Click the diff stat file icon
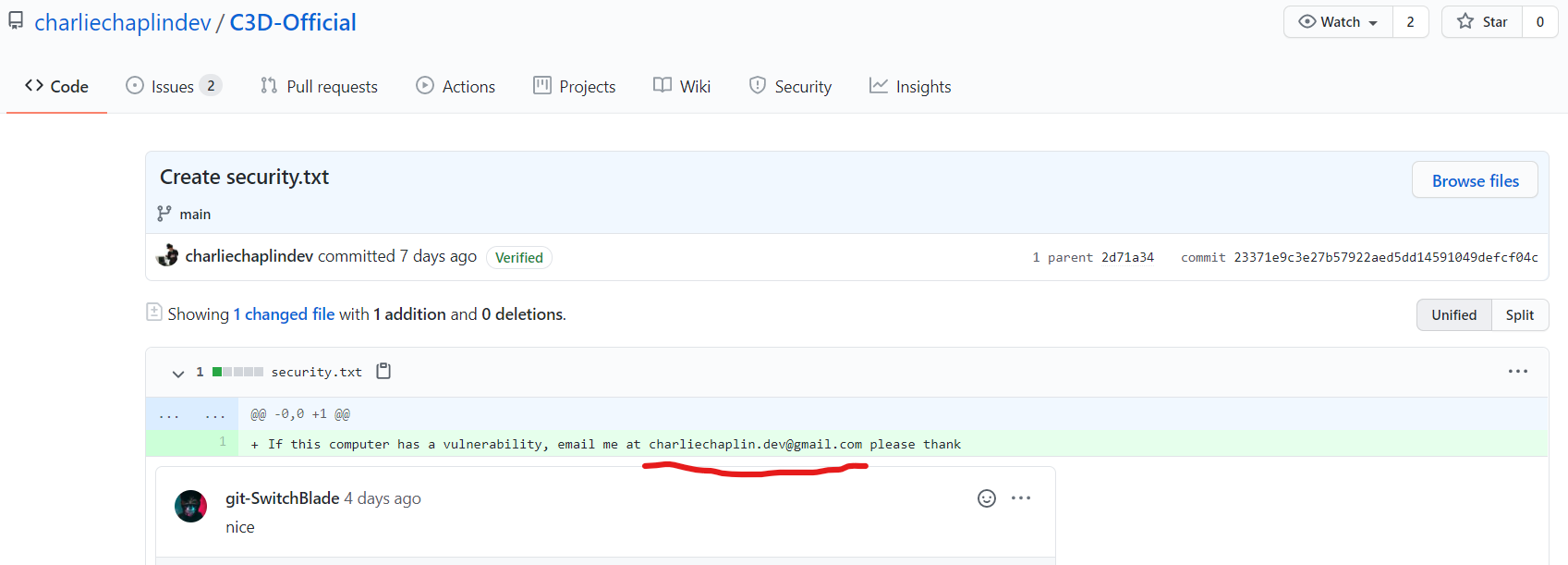Screen dimensions: 1568x565 click(154, 313)
